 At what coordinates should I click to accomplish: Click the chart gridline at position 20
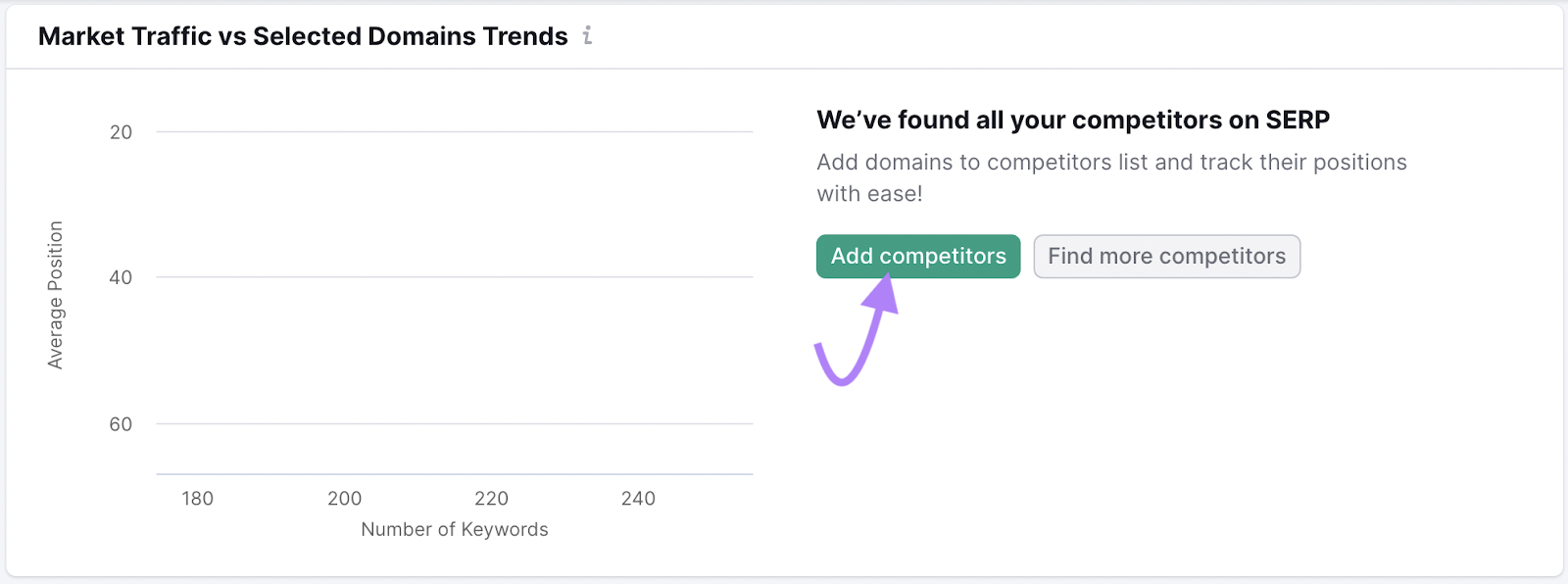(455, 132)
